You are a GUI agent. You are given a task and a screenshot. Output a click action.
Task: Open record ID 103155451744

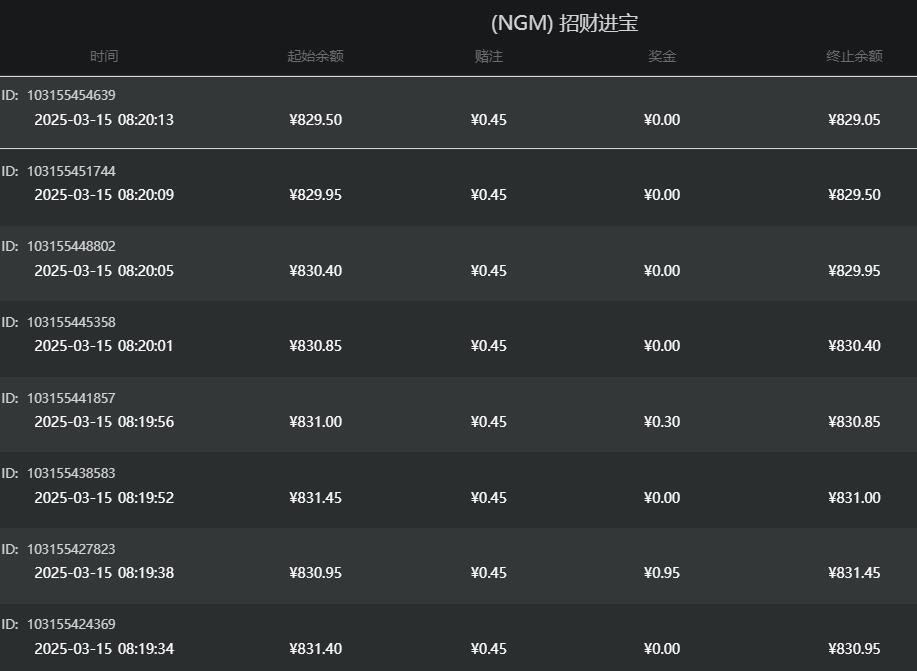71,171
